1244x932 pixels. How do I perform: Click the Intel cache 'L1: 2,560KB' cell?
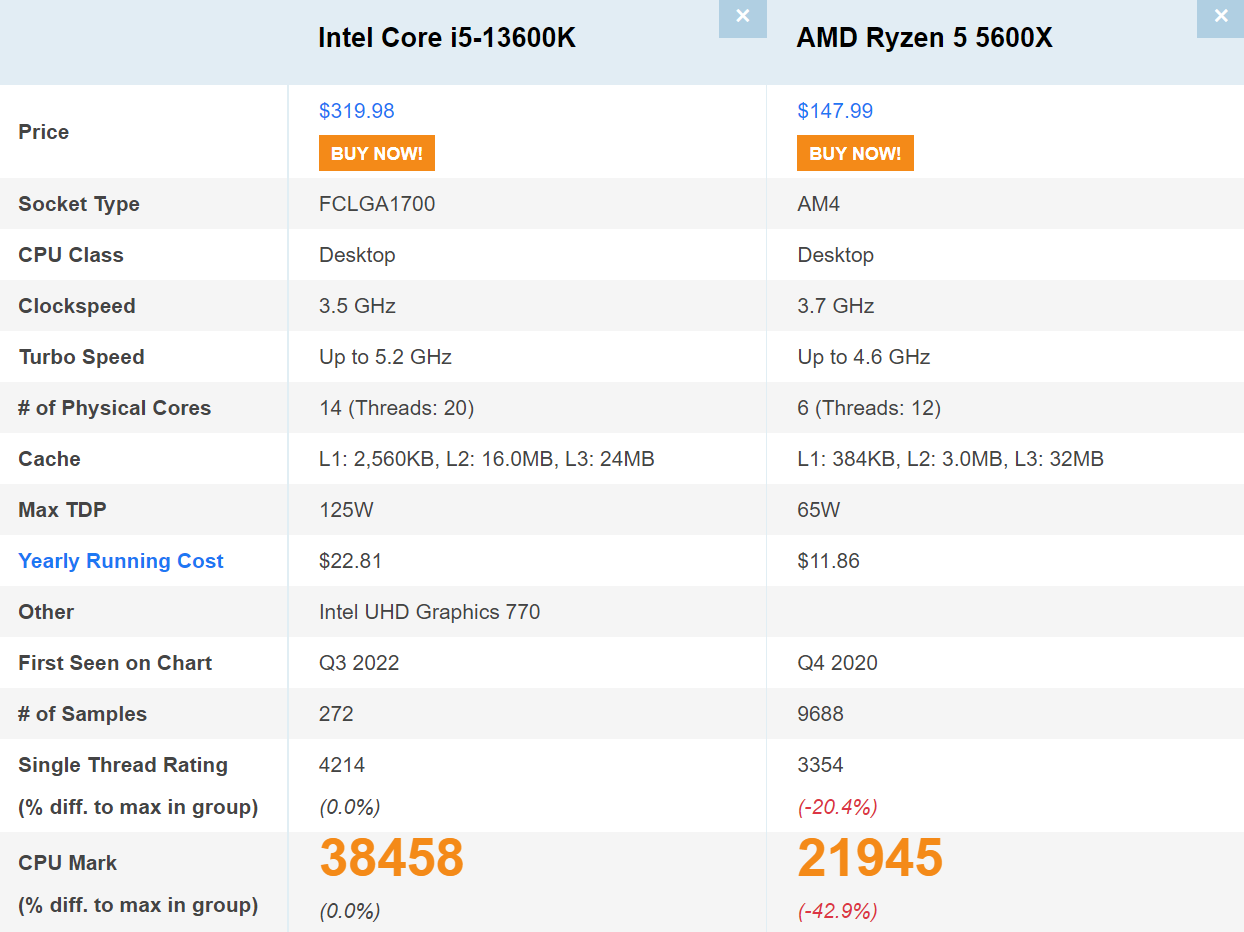(x=487, y=459)
